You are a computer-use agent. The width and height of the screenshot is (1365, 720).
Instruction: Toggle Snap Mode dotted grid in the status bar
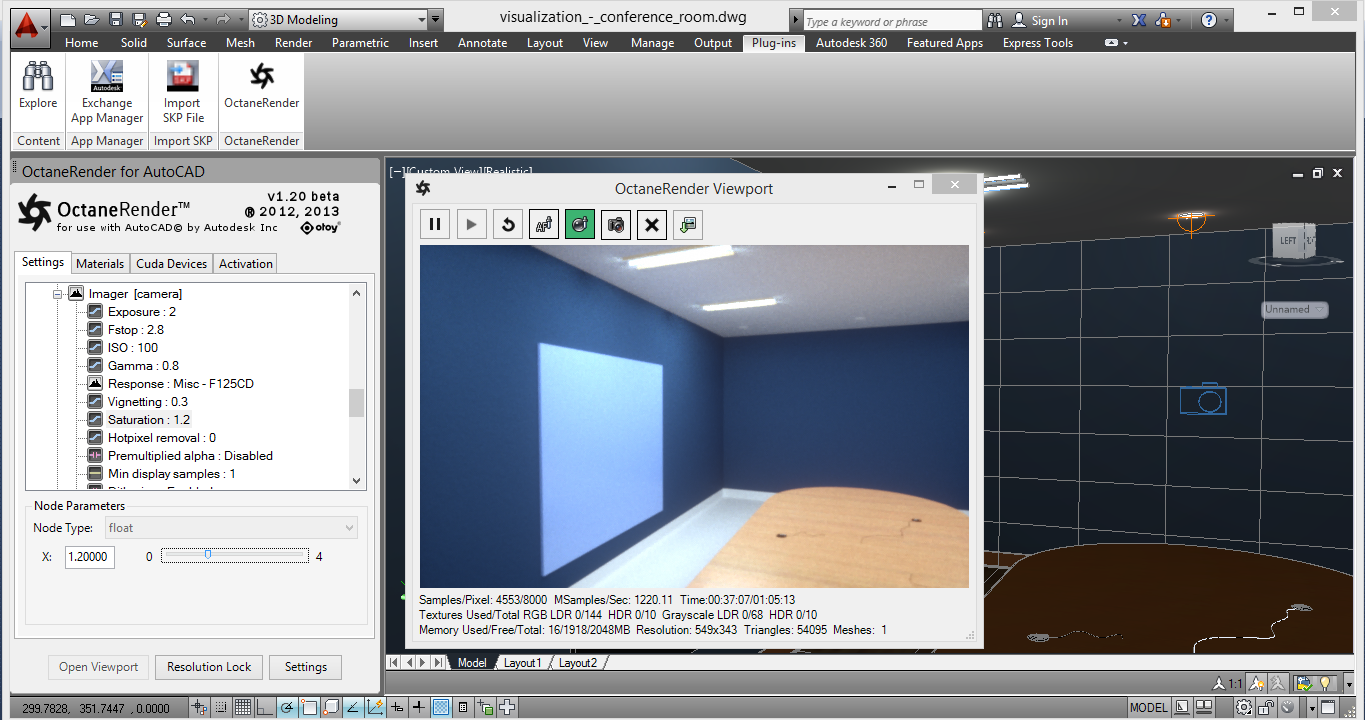220,707
